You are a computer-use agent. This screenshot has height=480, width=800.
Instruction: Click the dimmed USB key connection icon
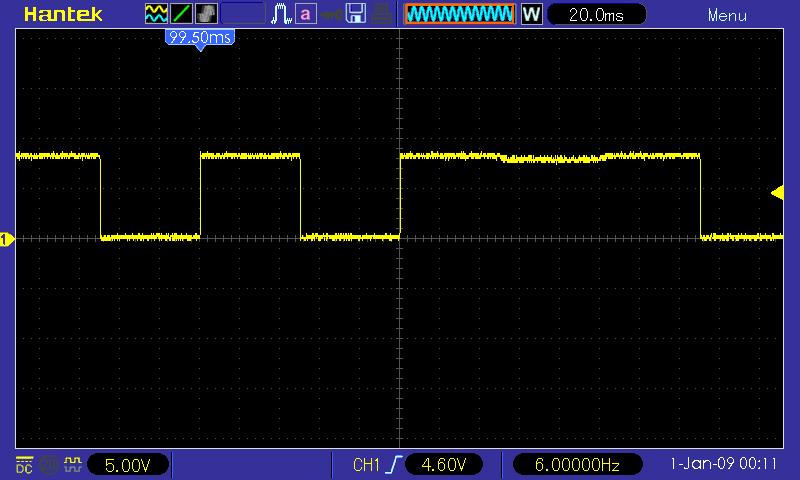pos(331,14)
